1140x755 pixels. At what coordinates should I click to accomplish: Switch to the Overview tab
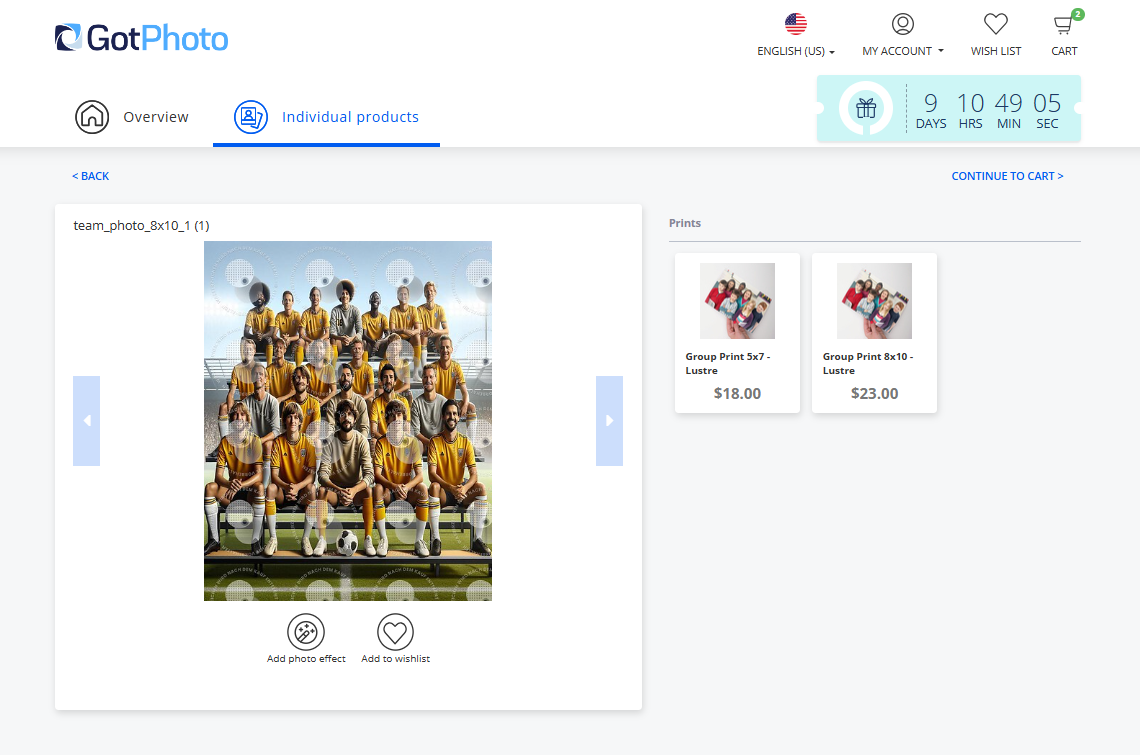coord(132,116)
